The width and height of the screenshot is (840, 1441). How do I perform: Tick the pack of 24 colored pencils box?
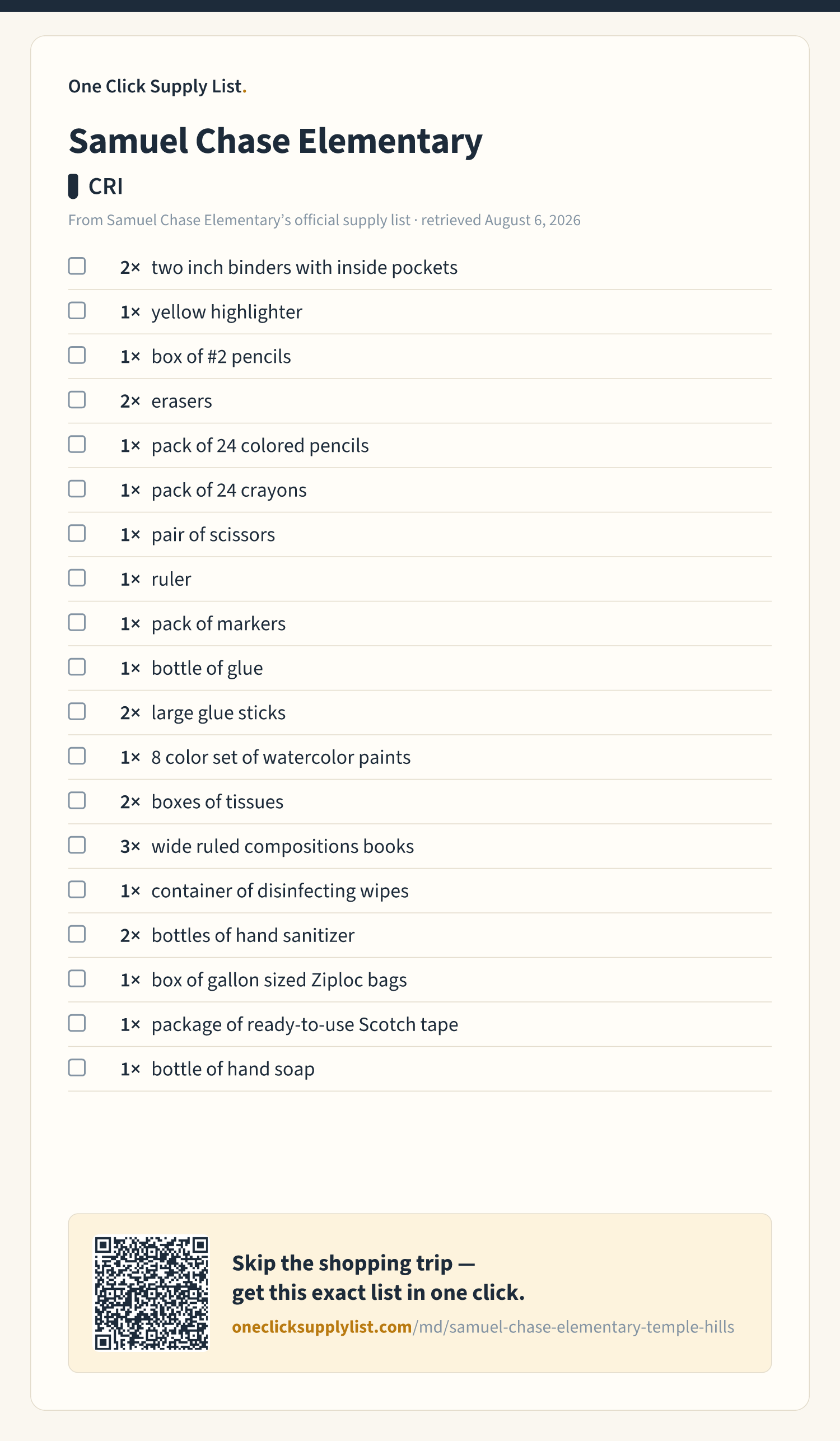point(77,444)
